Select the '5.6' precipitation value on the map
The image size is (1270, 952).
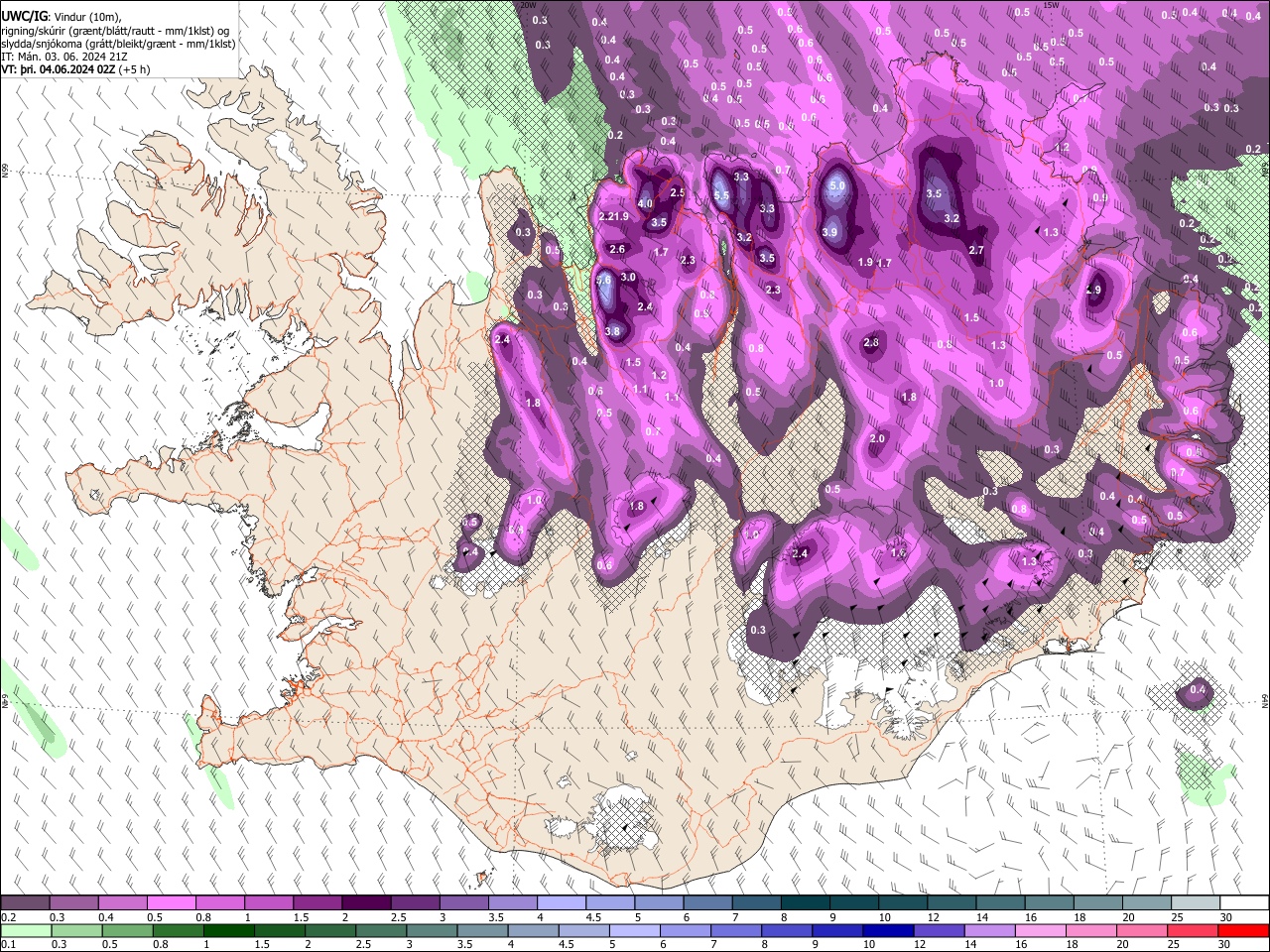point(604,281)
